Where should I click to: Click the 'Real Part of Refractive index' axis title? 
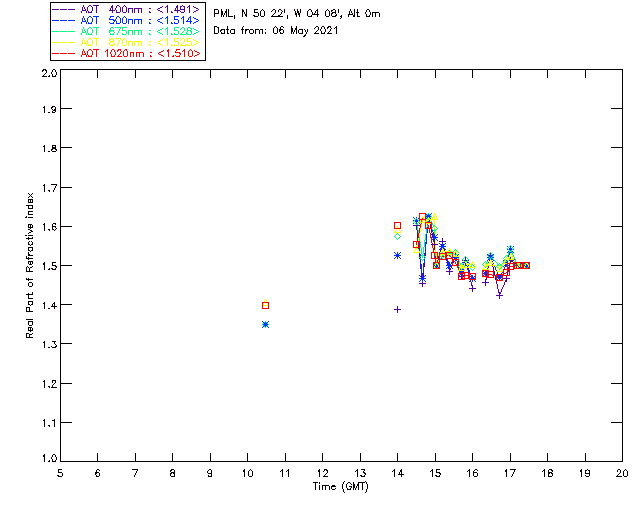pos(29,265)
